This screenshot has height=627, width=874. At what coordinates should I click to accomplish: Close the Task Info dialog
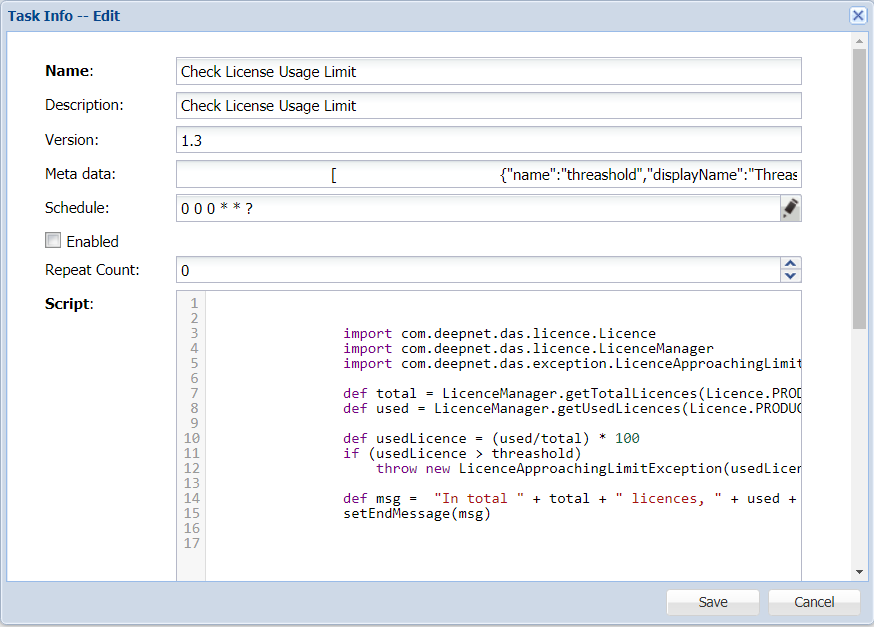[857, 16]
